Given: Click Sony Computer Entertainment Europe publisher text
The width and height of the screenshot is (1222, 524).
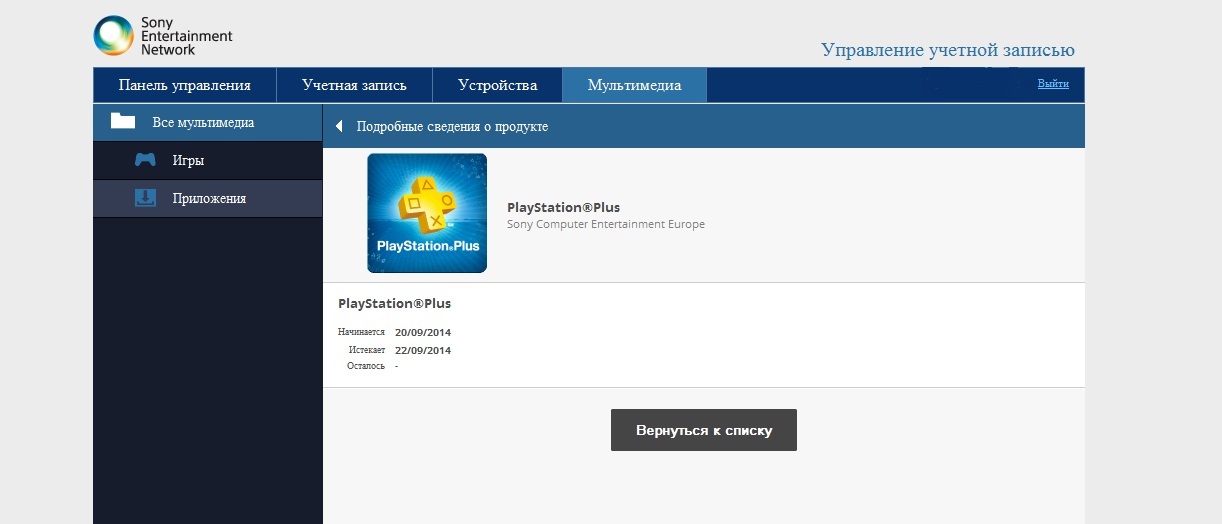Looking at the screenshot, I should [x=606, y=224].
